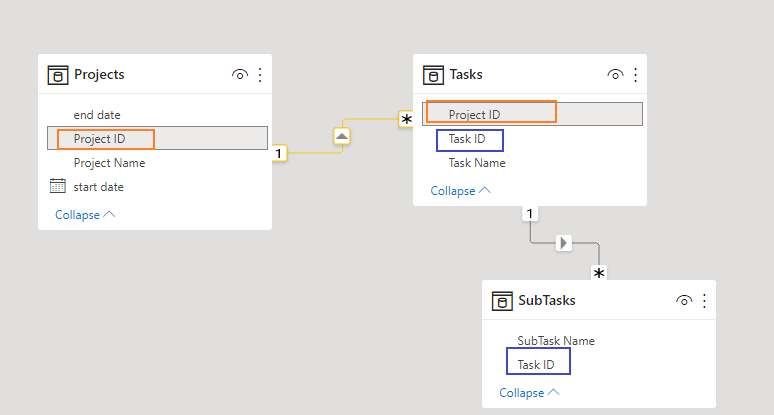Collapse the Tasks table card
Image resolution: width=774 pixels, height=415 pixels.
point(461,190)
